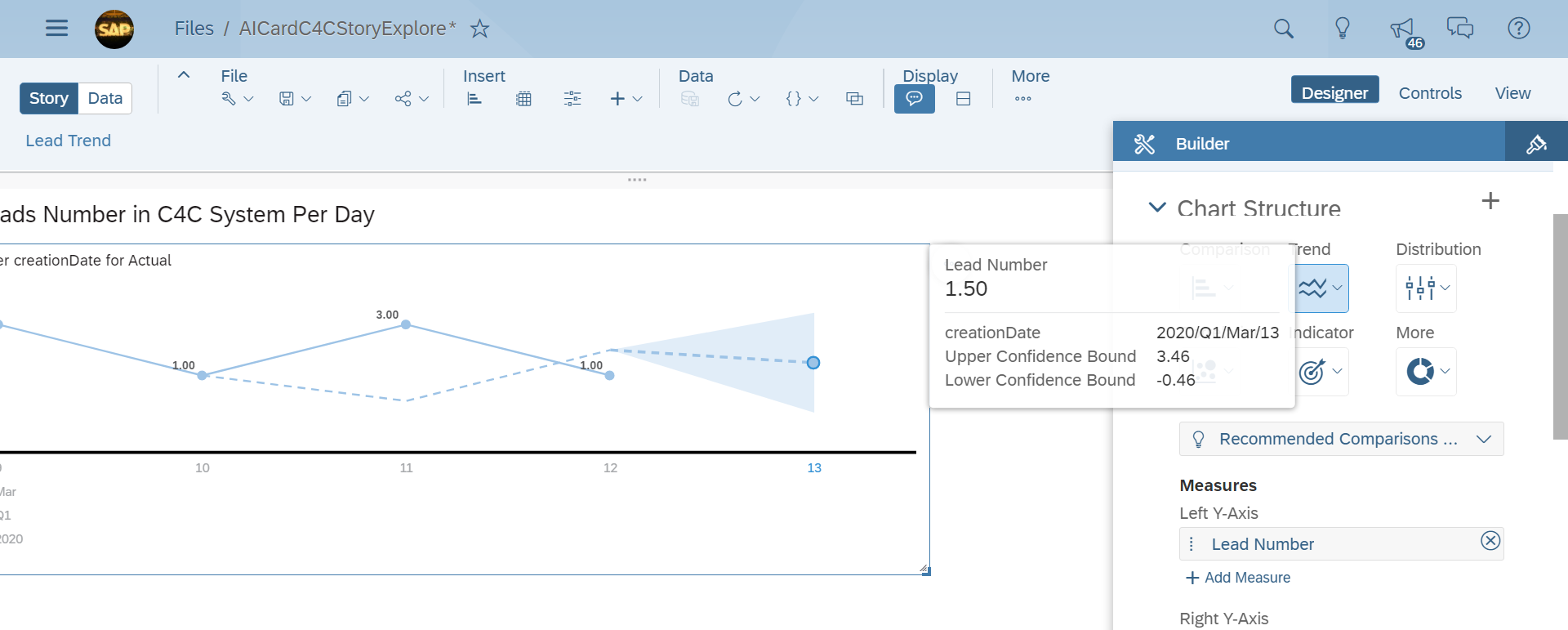Open the Styling paintbrush panel

click(1536, 144)
